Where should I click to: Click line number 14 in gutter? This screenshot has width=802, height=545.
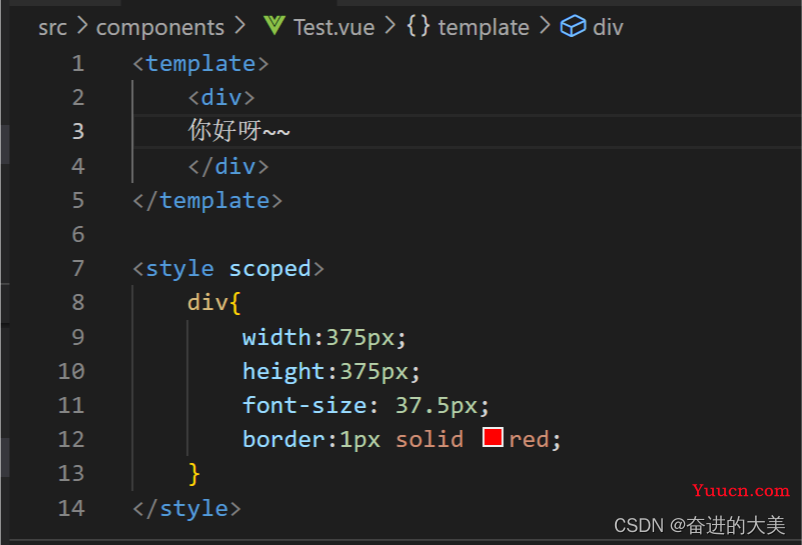(71, 508)
